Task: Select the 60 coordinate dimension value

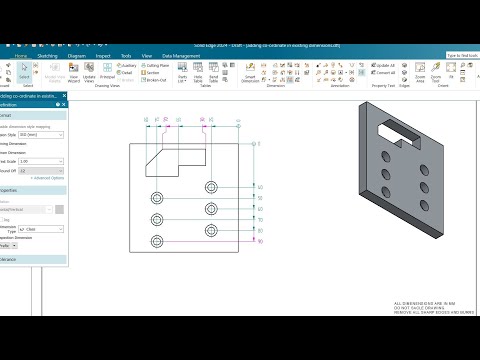Action: [260, 209]
